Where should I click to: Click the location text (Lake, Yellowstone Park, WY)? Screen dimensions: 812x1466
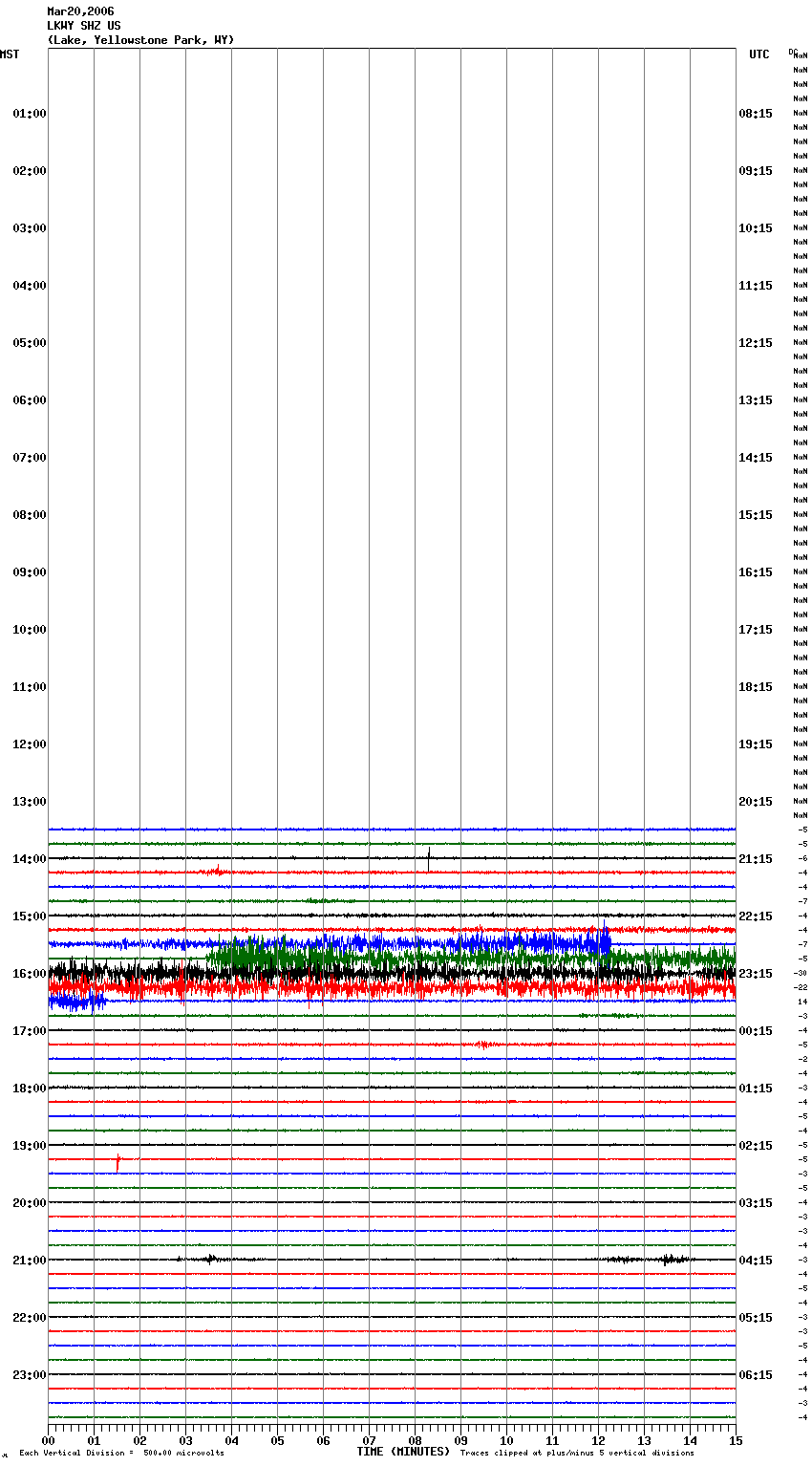point(140,40)
